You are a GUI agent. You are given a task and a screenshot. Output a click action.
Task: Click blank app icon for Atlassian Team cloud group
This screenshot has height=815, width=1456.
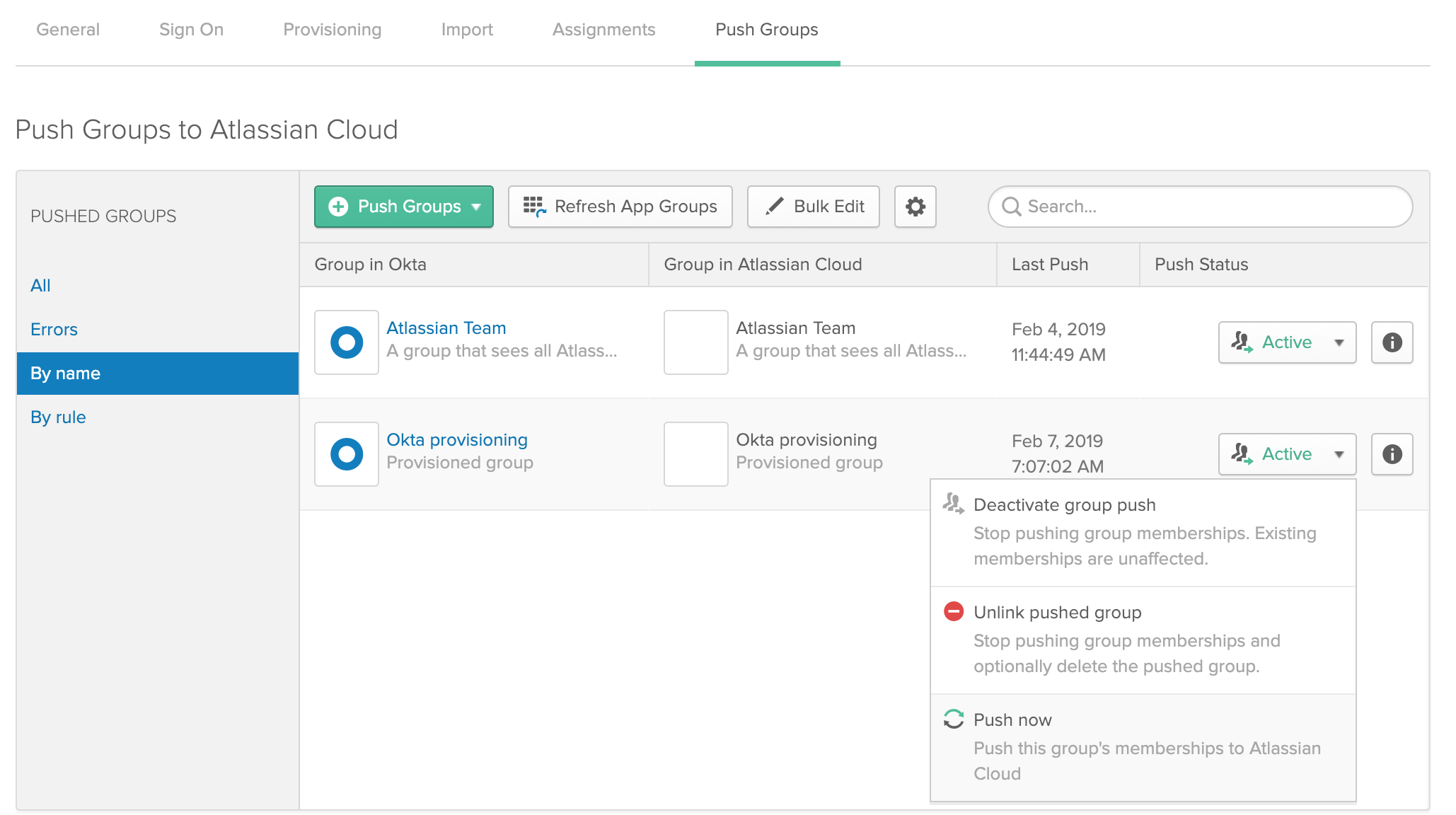coord(696,342)
